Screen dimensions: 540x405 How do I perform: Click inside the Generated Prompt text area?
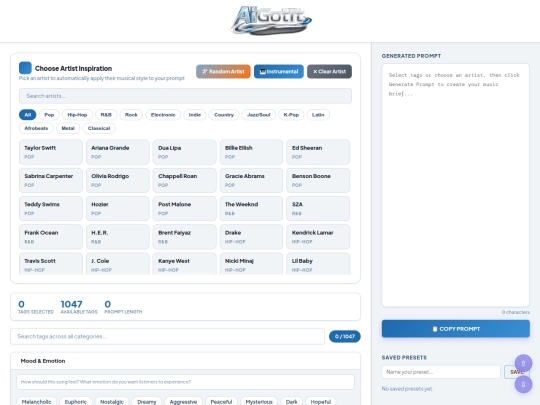click(x=456, y=185)
